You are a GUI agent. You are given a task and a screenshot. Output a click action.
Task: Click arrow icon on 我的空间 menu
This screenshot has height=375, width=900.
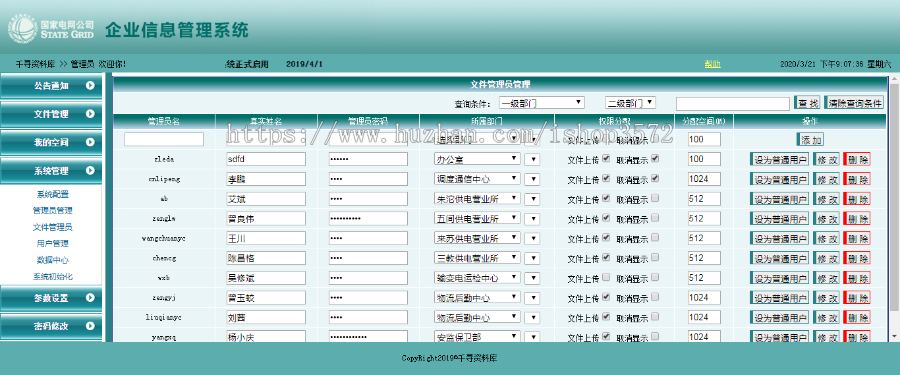coord(90,142)
